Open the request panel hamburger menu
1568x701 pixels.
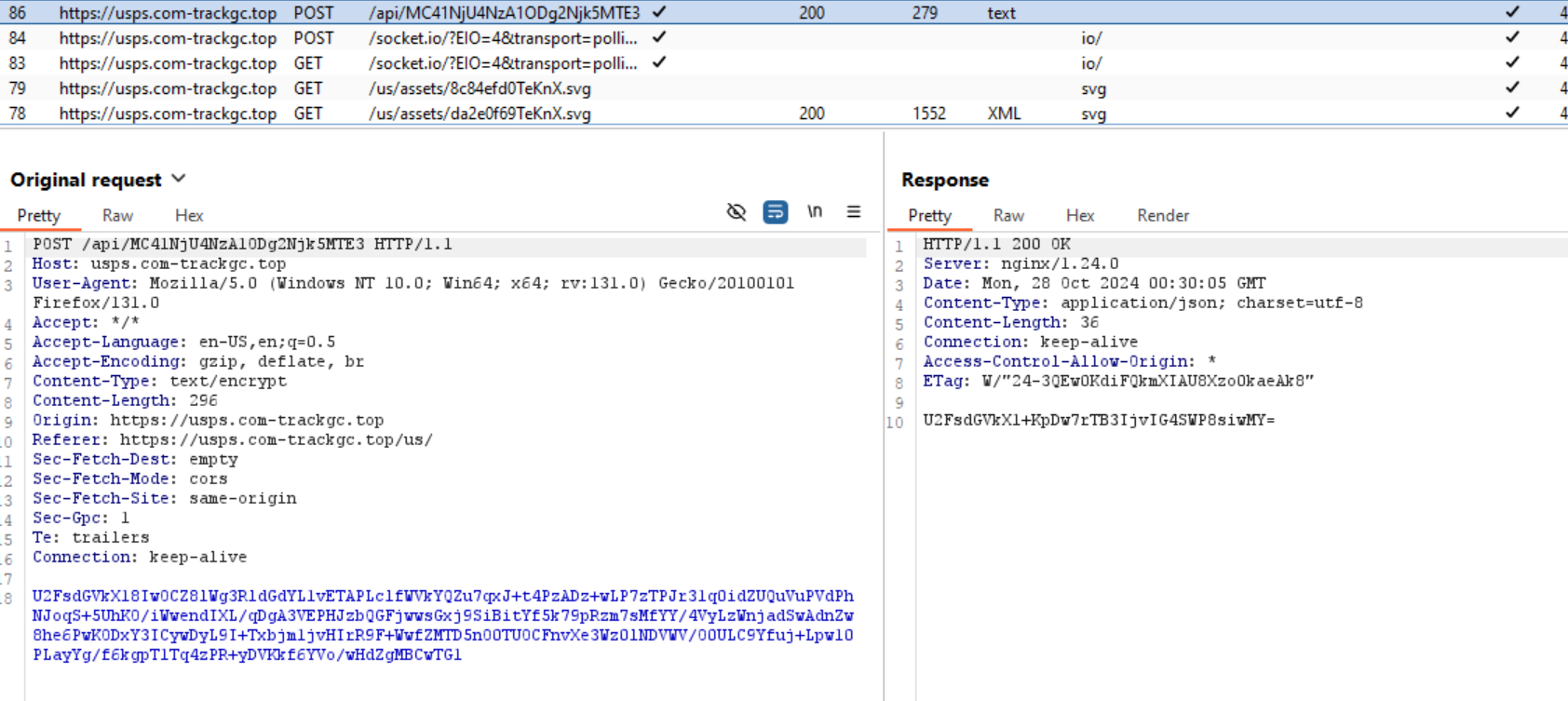[853, 212]
